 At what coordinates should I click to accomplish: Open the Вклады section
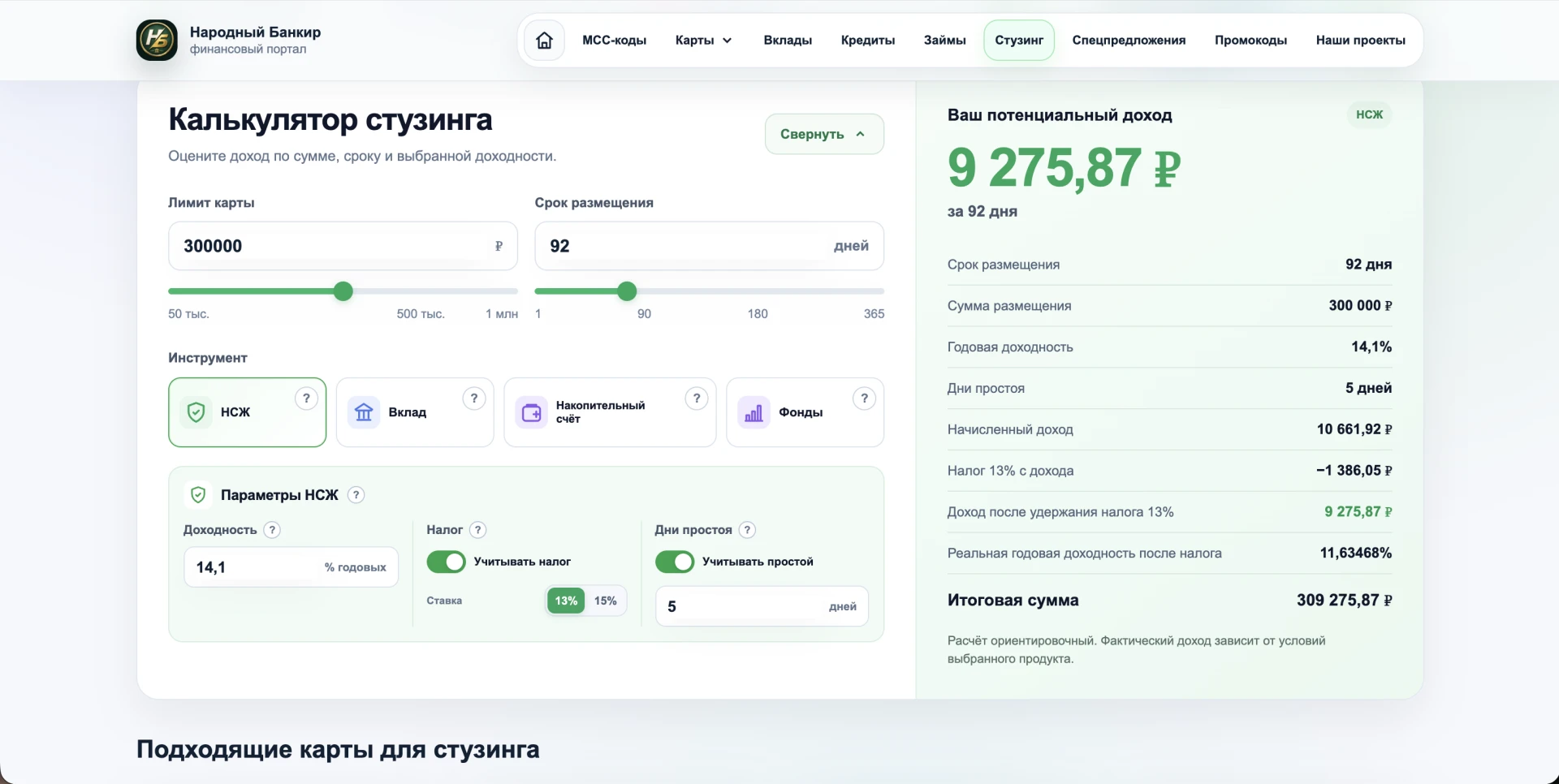pos(788,41)
